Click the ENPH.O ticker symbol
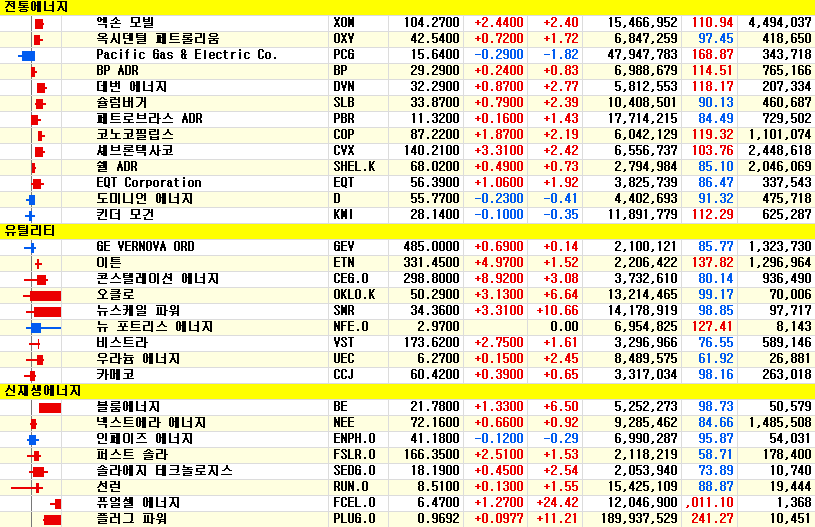Image resolution: width=815 pixels, height=527 pixels. pyautogui.click(x=354, y=439)
